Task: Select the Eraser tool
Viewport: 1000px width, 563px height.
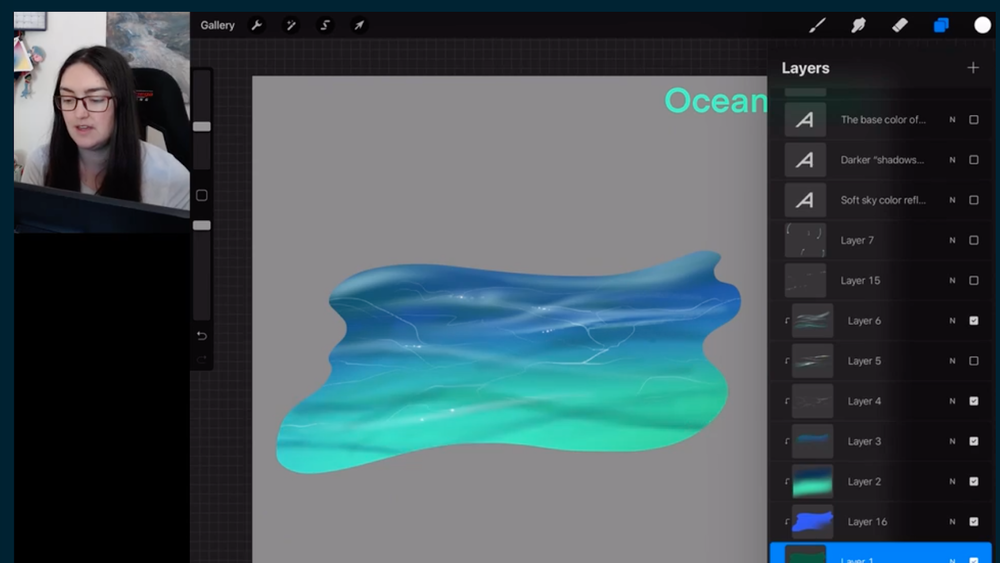Action: [x=899, y=25]
